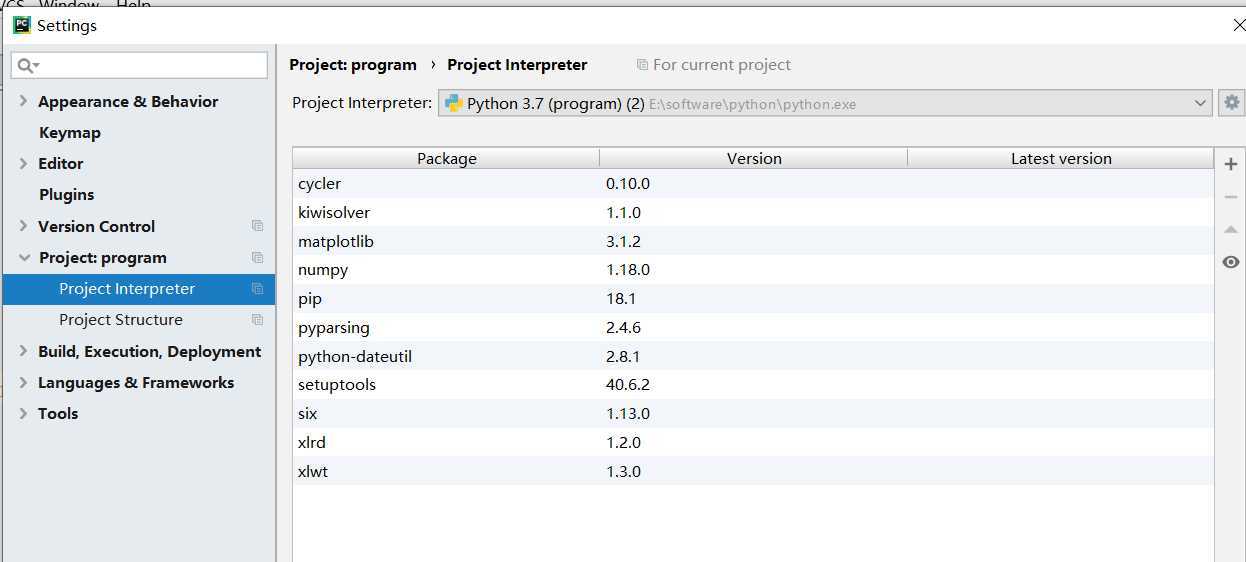This screenshot has height=562, width=1246.
Task: Click per-project icon beside Version Control
Action: [257, 226]
